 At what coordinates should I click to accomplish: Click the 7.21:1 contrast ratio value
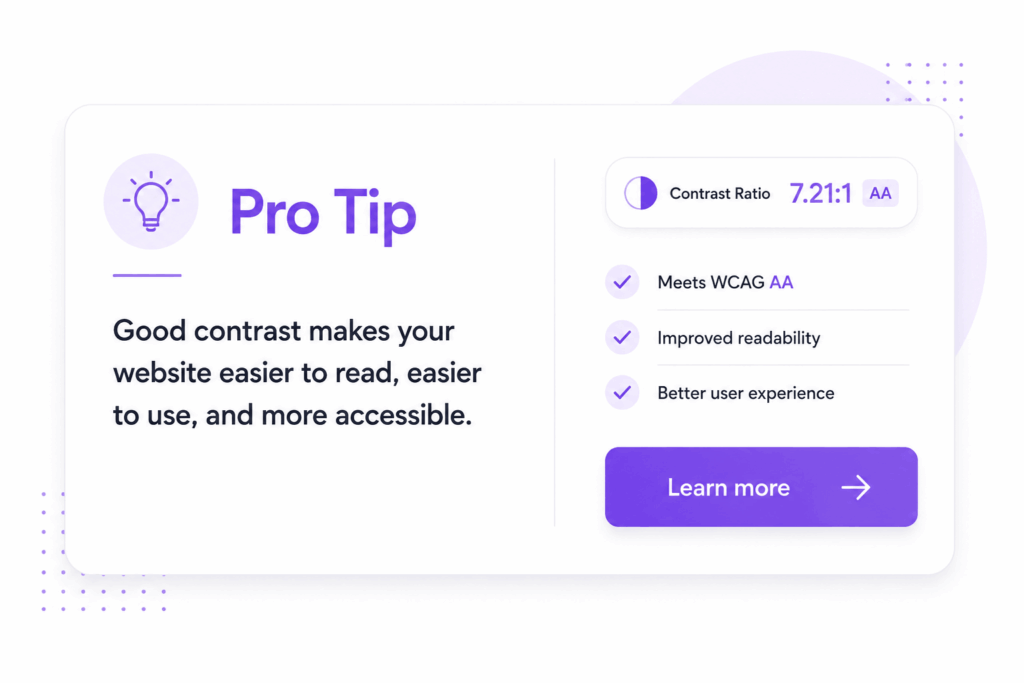[820, 193]
